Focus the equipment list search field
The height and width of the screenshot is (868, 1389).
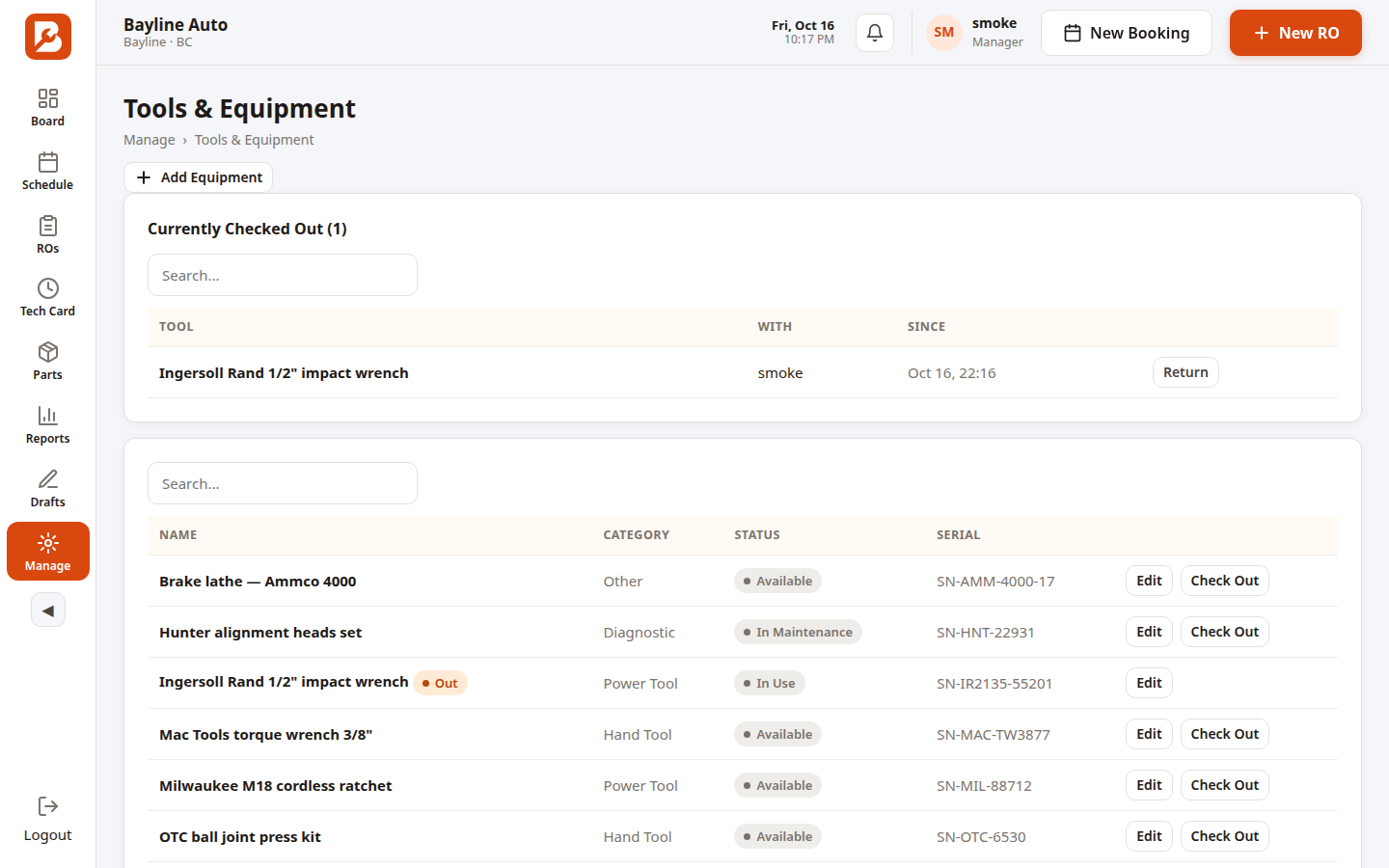pyautogui.click(x=283, y=483)
